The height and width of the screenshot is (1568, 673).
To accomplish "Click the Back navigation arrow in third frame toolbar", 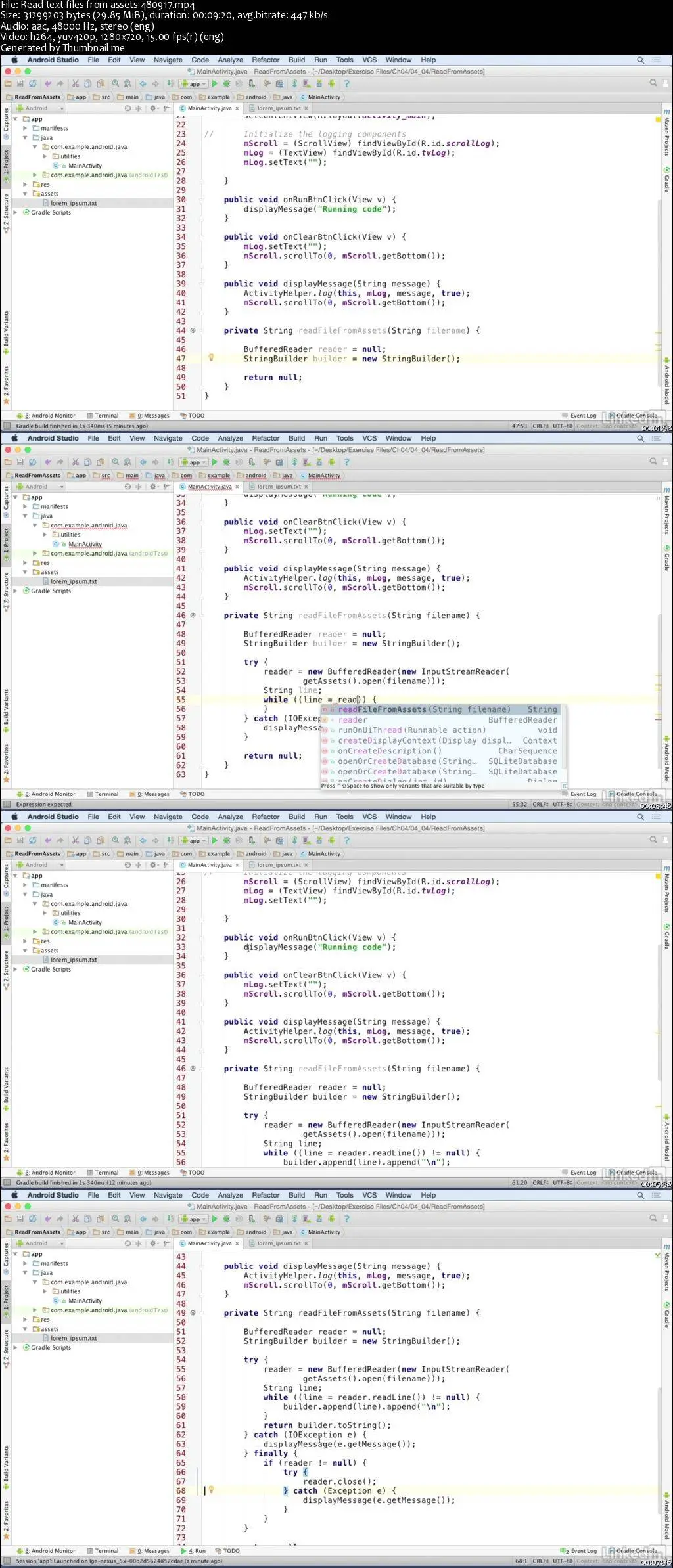I will click(x=143, y=841).
